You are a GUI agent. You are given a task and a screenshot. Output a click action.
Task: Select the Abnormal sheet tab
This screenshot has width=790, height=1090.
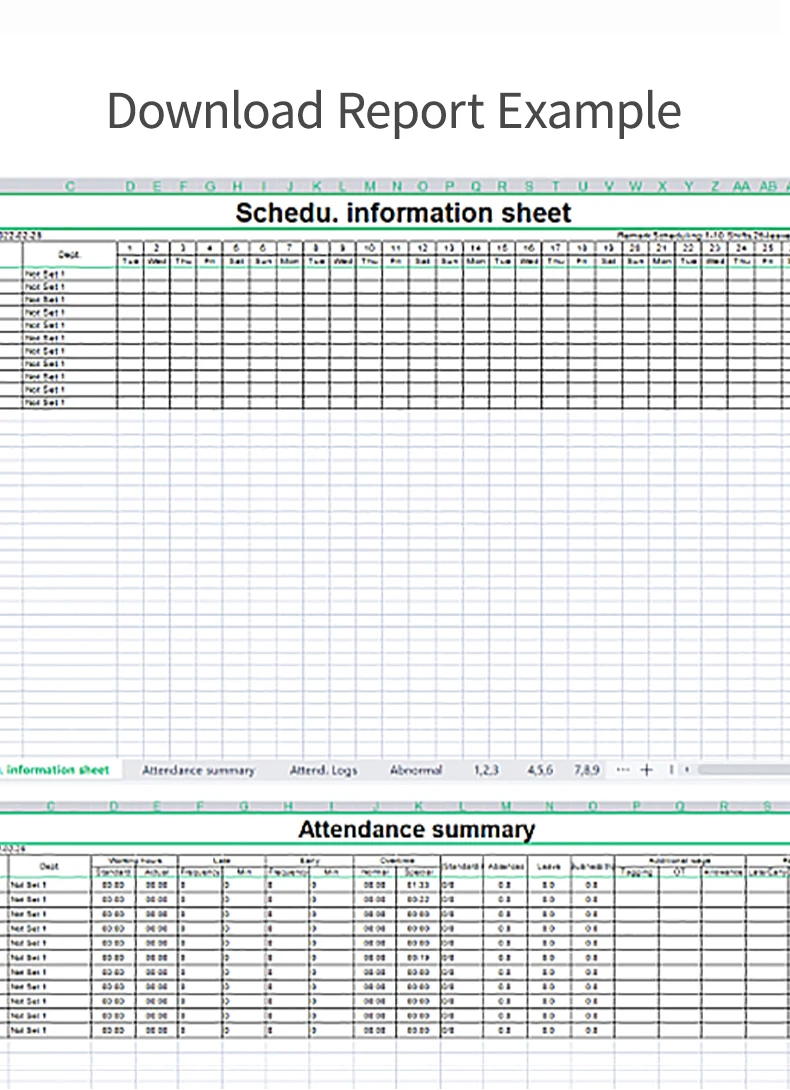pyautogui.click(x=416, y=771)
